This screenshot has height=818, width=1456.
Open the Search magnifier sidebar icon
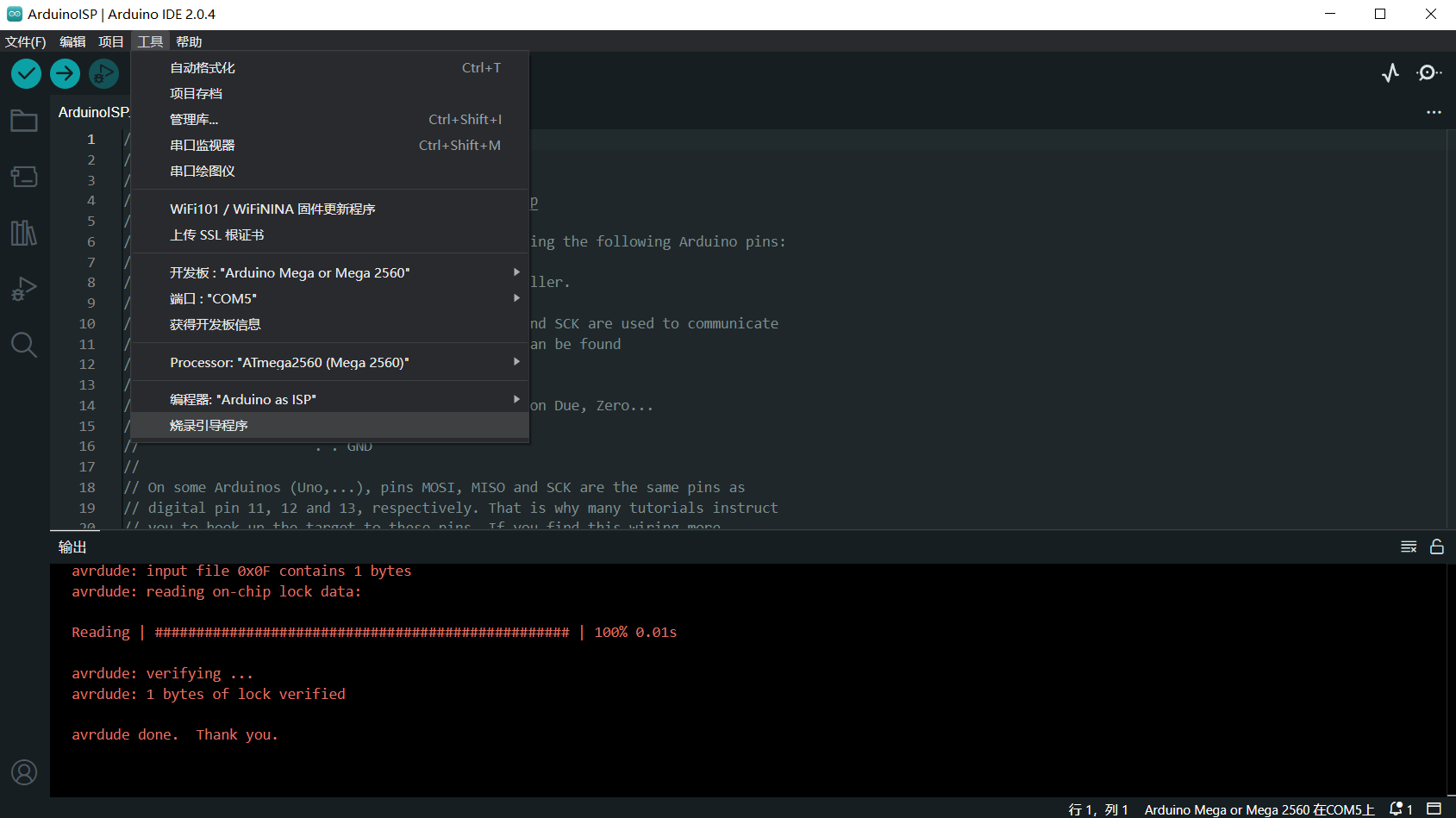pos(24,345)
